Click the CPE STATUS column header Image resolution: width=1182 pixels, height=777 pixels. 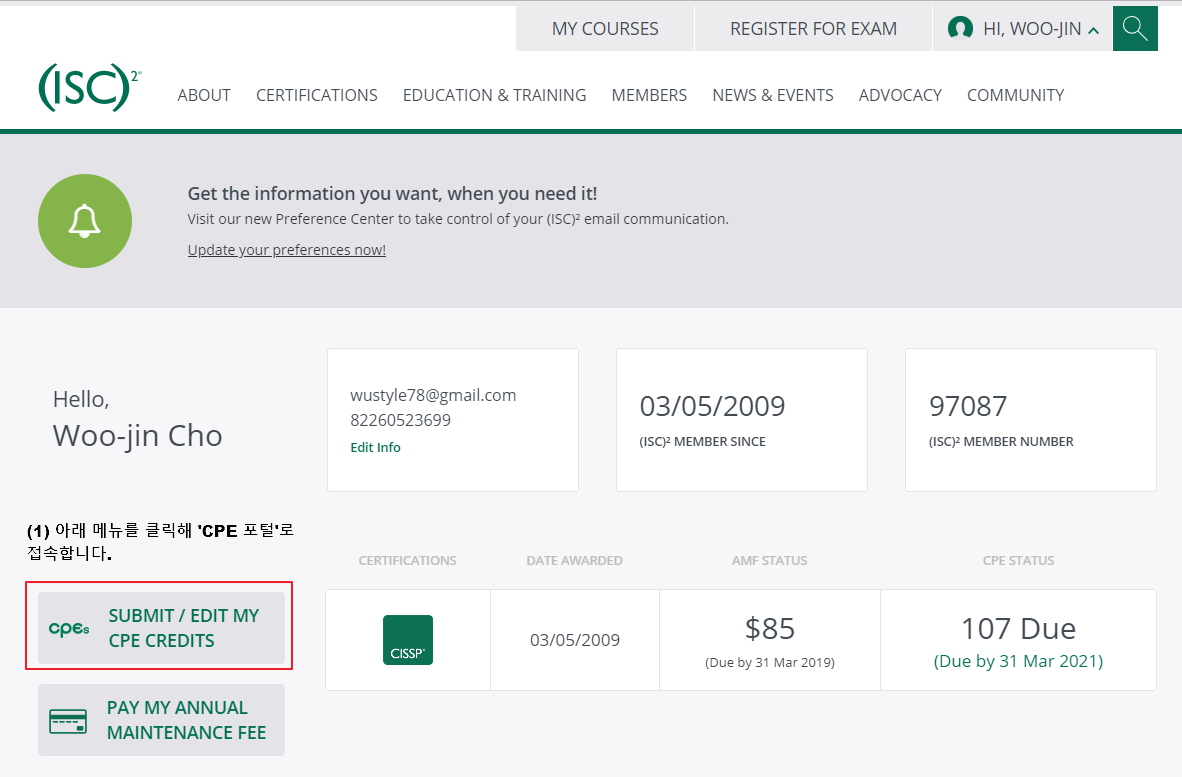(1018, 561)
